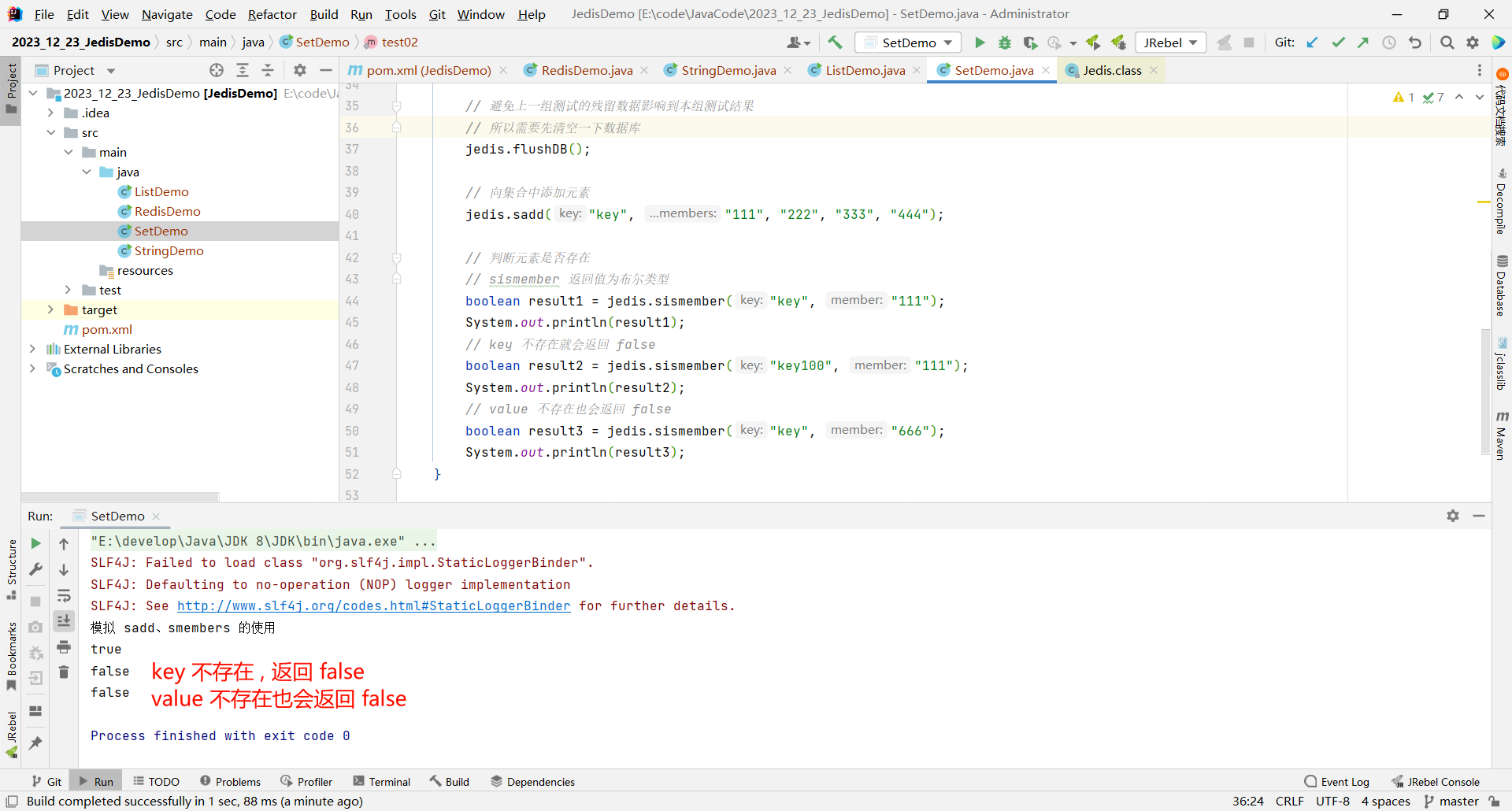Hide the Project tool window
1512x811 pixels.
(x=325, y=70)
